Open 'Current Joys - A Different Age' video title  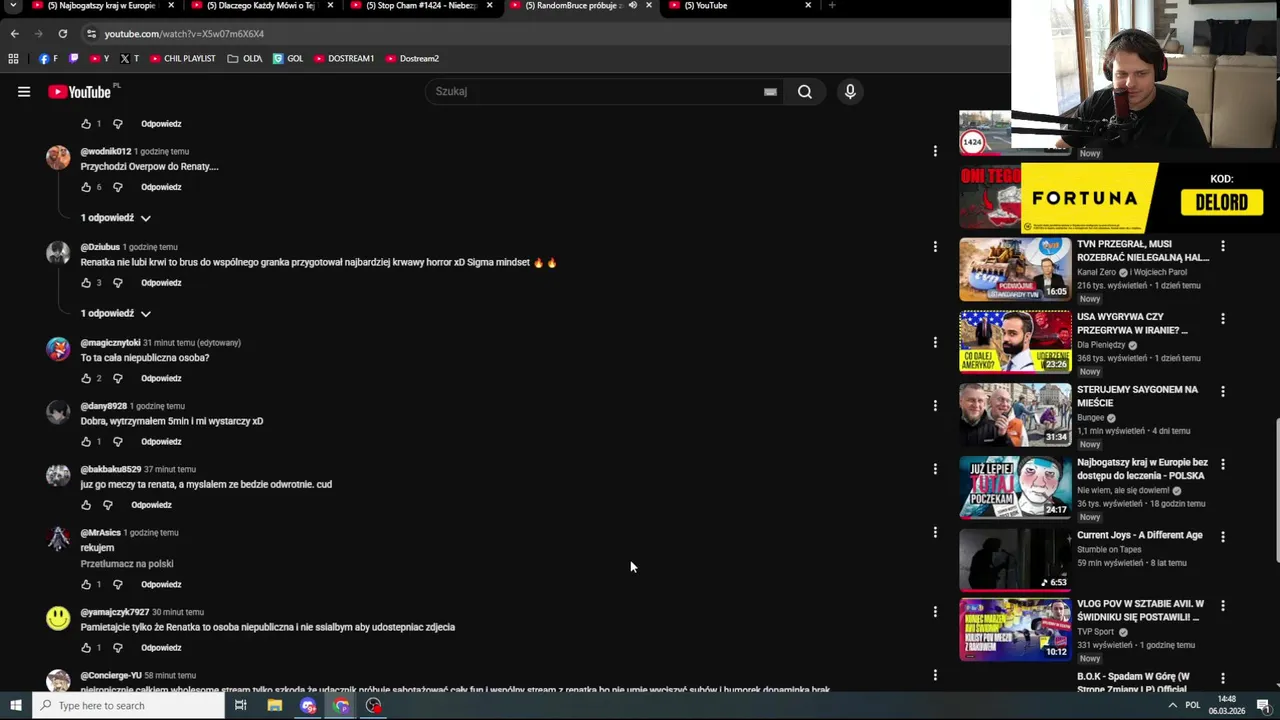1140,536
